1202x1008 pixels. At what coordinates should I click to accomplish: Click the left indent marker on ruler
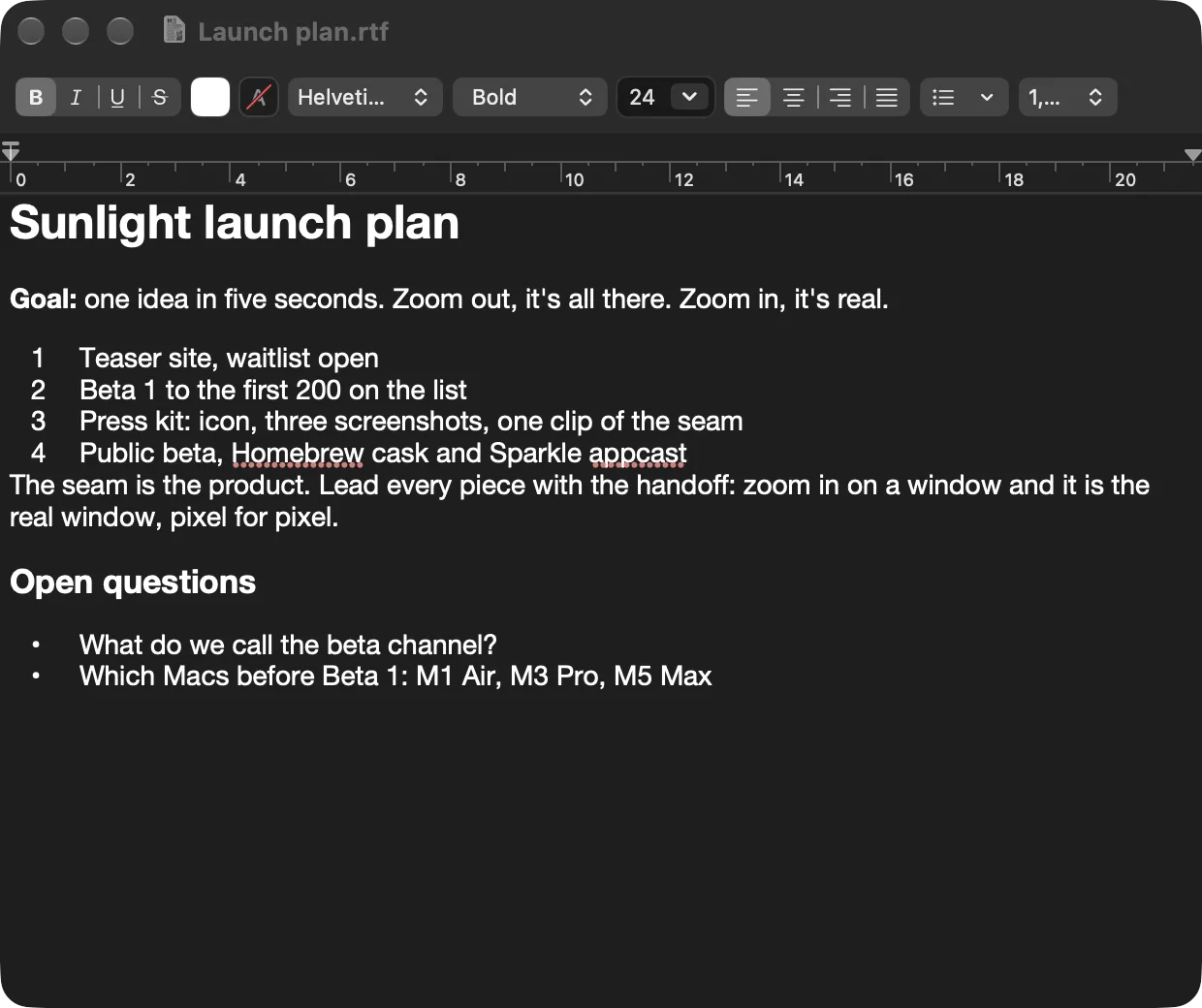(x=11, y=151)
